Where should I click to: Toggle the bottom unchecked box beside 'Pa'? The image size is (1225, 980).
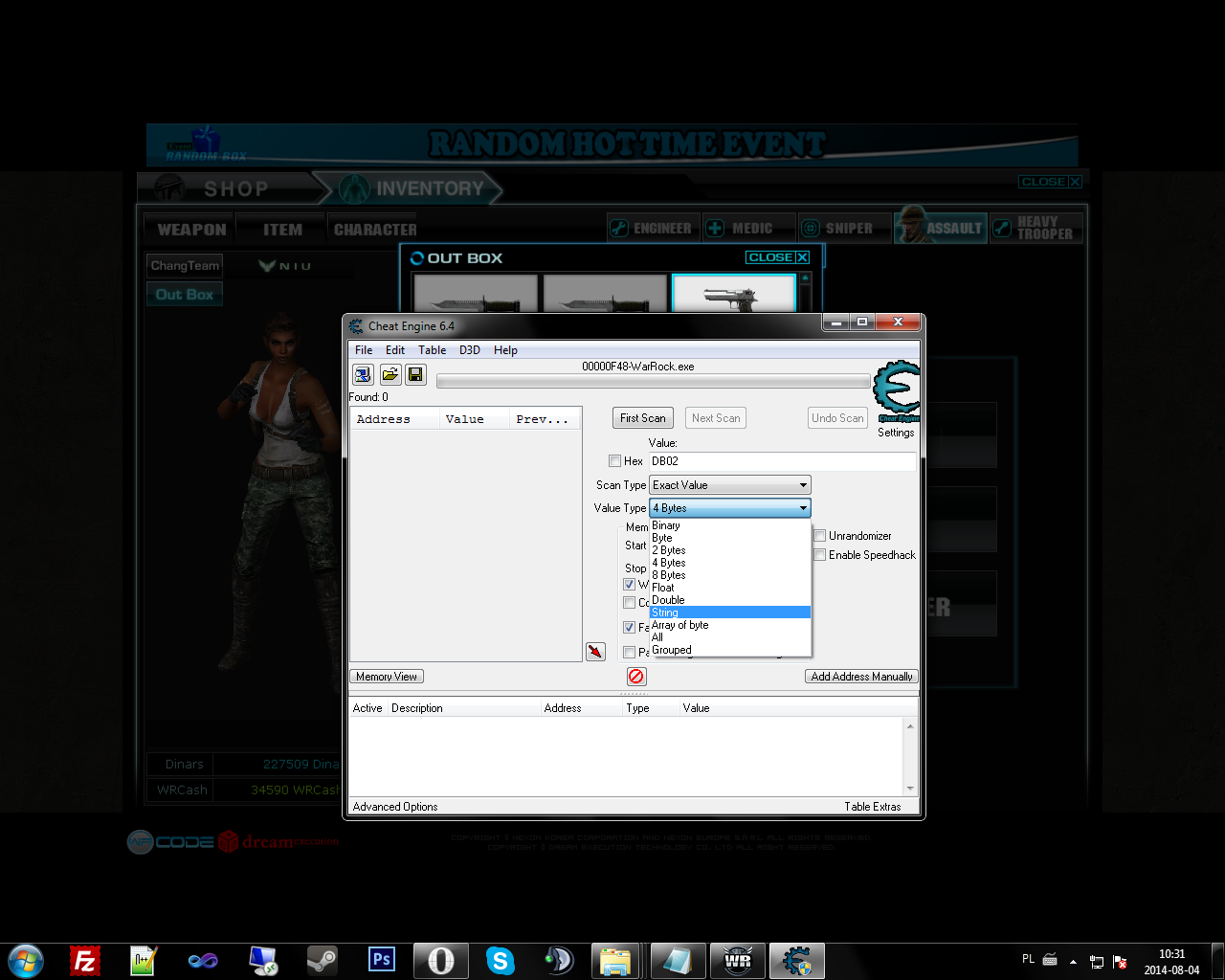pyautogui.click(x=630, y=653)
